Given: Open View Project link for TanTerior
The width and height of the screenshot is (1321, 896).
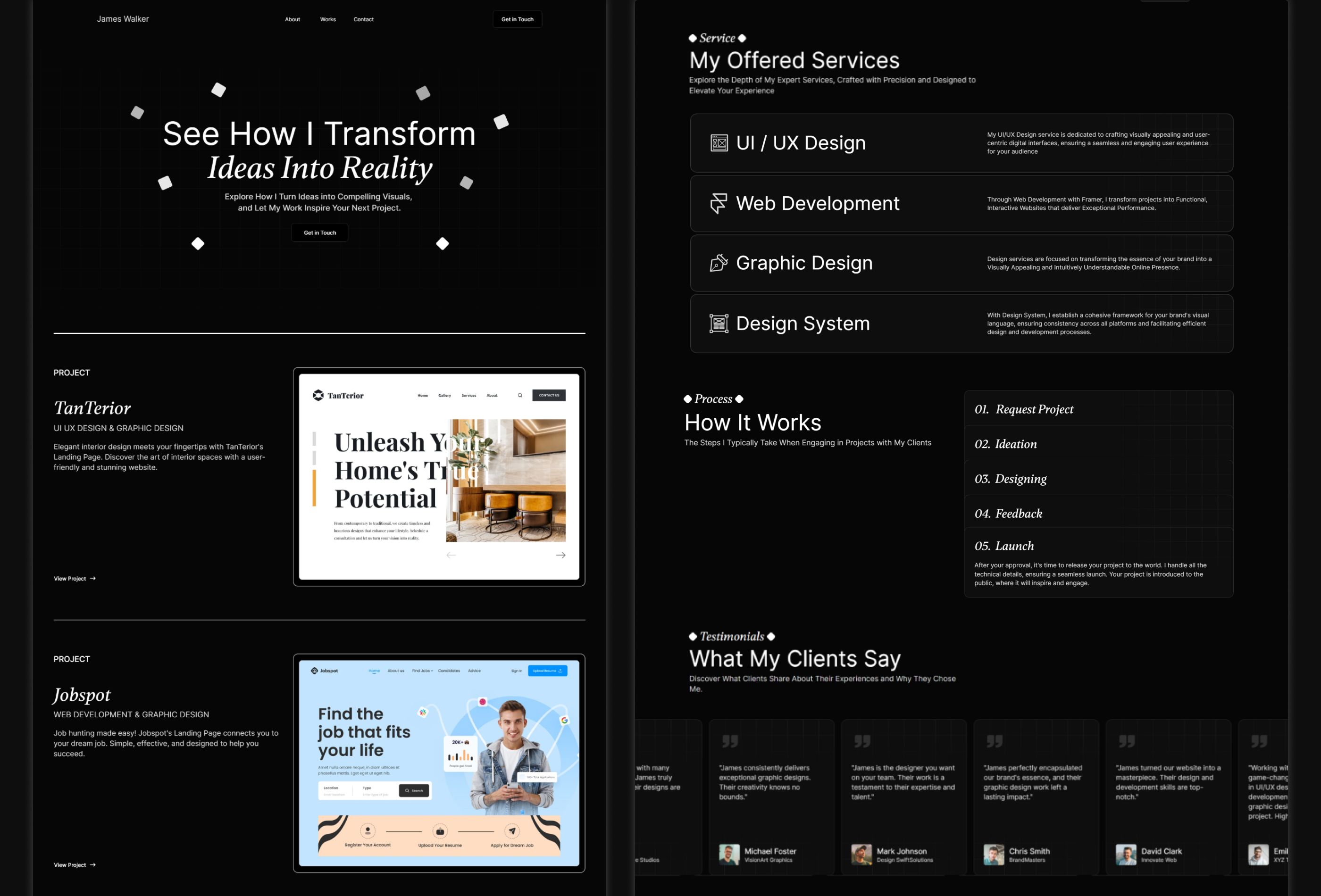Looking at the screenshot, I should 75,579.
